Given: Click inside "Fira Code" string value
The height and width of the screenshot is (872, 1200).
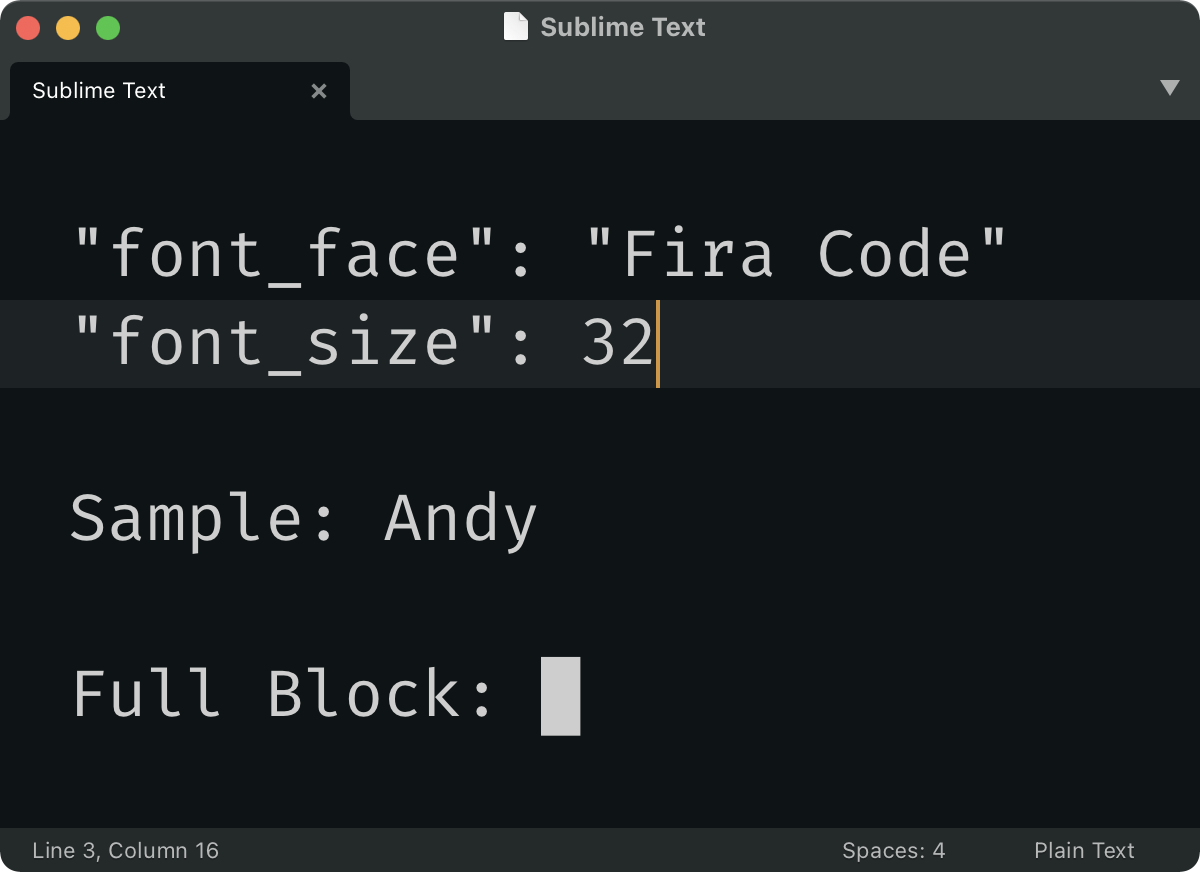Looking at the screenshot, I should [x=795, y=254].
